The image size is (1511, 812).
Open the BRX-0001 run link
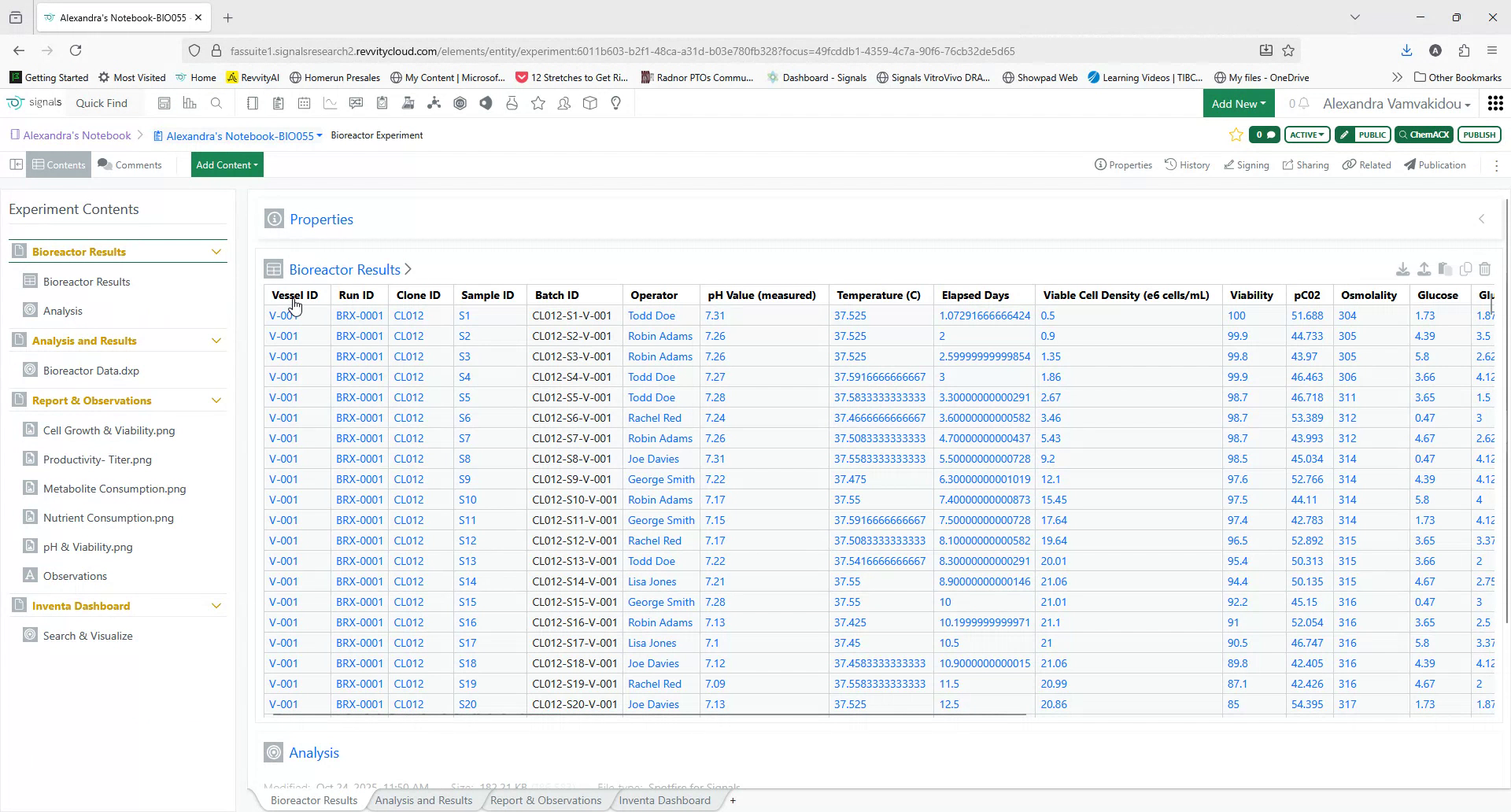(359, 316)
